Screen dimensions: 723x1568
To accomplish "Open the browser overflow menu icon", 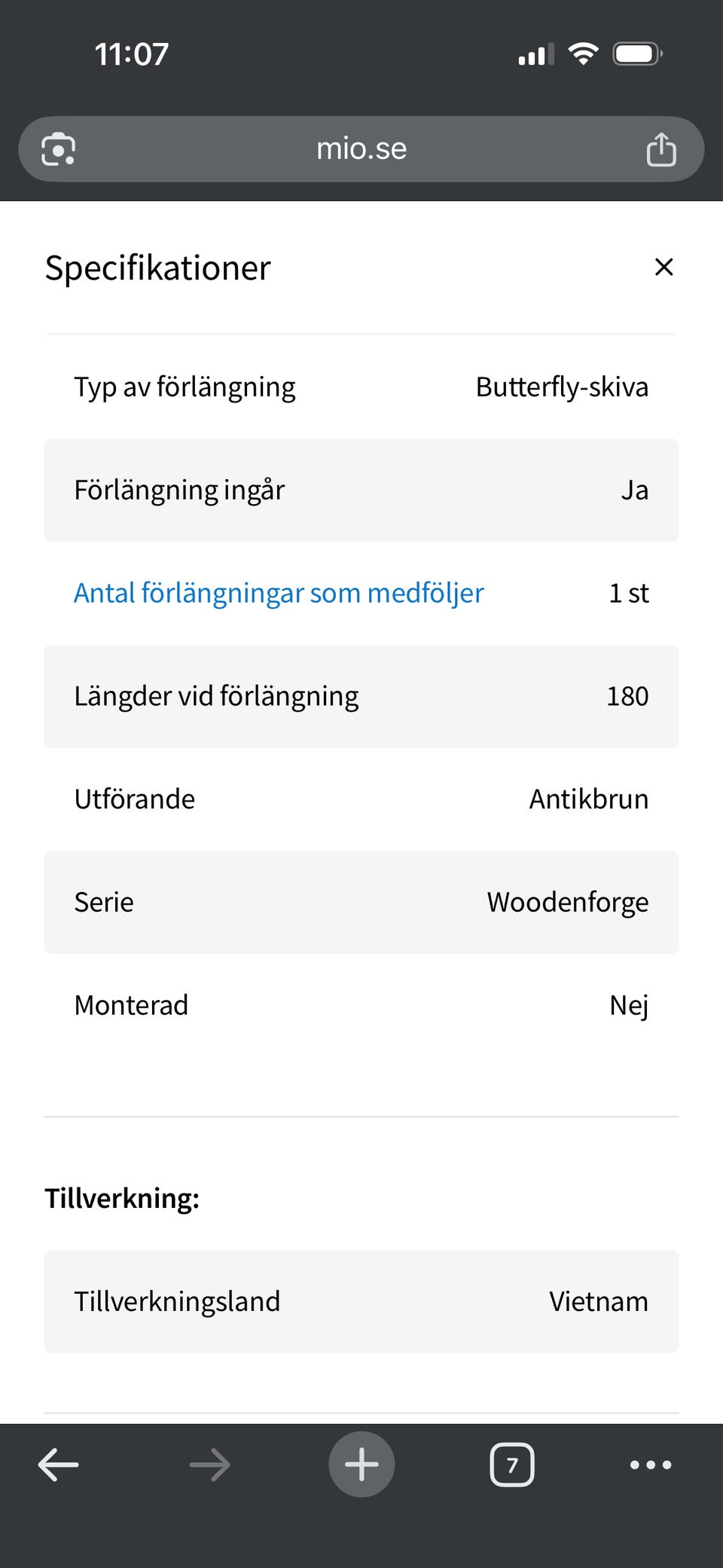I will (650, 1464).
